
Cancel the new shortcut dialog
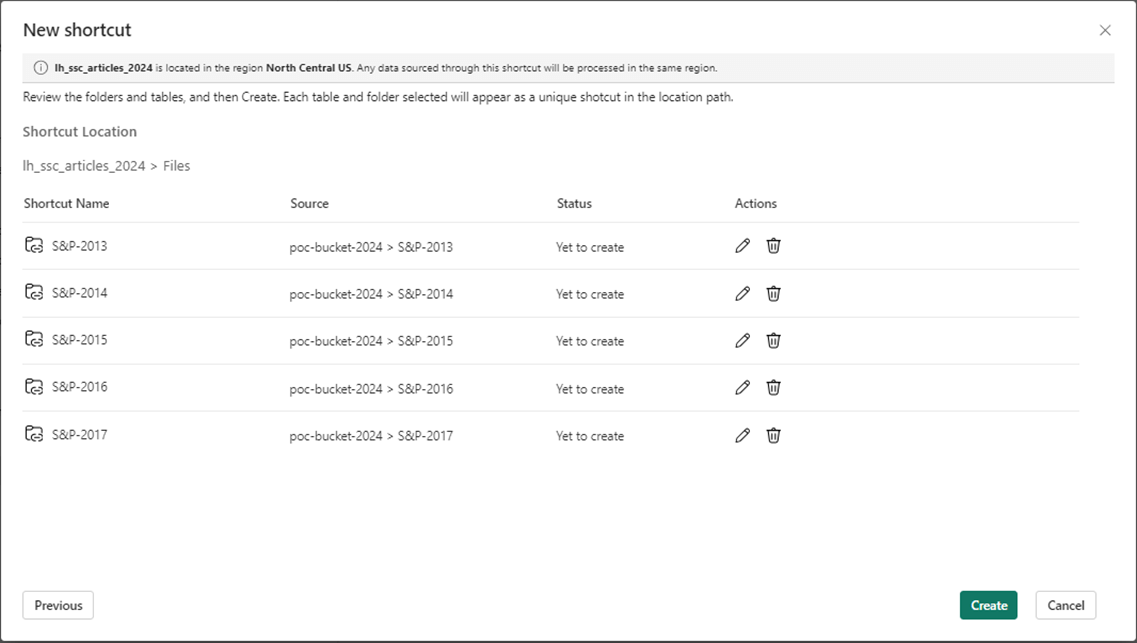(1066, 605)
